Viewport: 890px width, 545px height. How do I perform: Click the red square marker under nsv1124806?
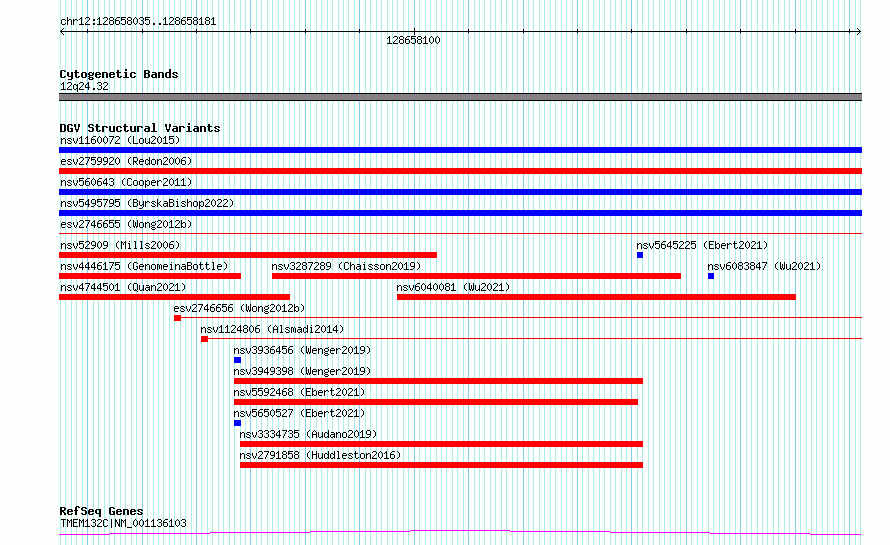(x=204, y=339)
